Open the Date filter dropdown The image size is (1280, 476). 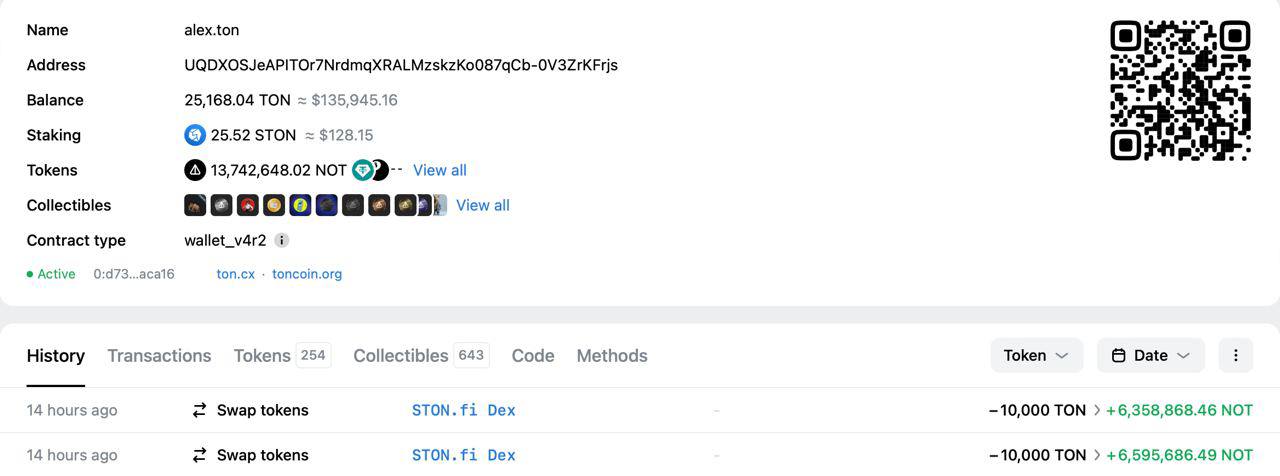coord(1150,355)
